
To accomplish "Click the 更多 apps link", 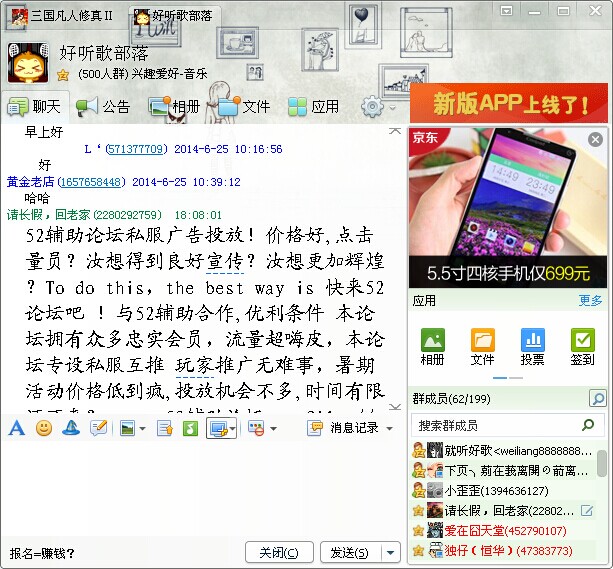I will point(590,300).
